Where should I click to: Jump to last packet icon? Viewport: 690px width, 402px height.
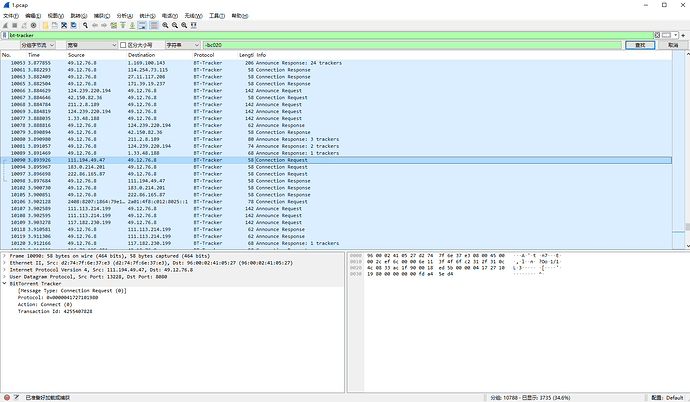(x=132, y=26)
